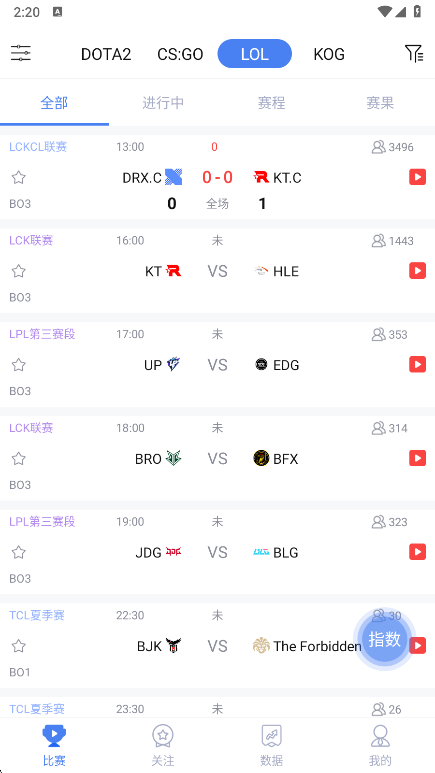The image size is (435, 773).
Task: Play live stream for DRX.C vs KT.C
Action: pos(417,177)
